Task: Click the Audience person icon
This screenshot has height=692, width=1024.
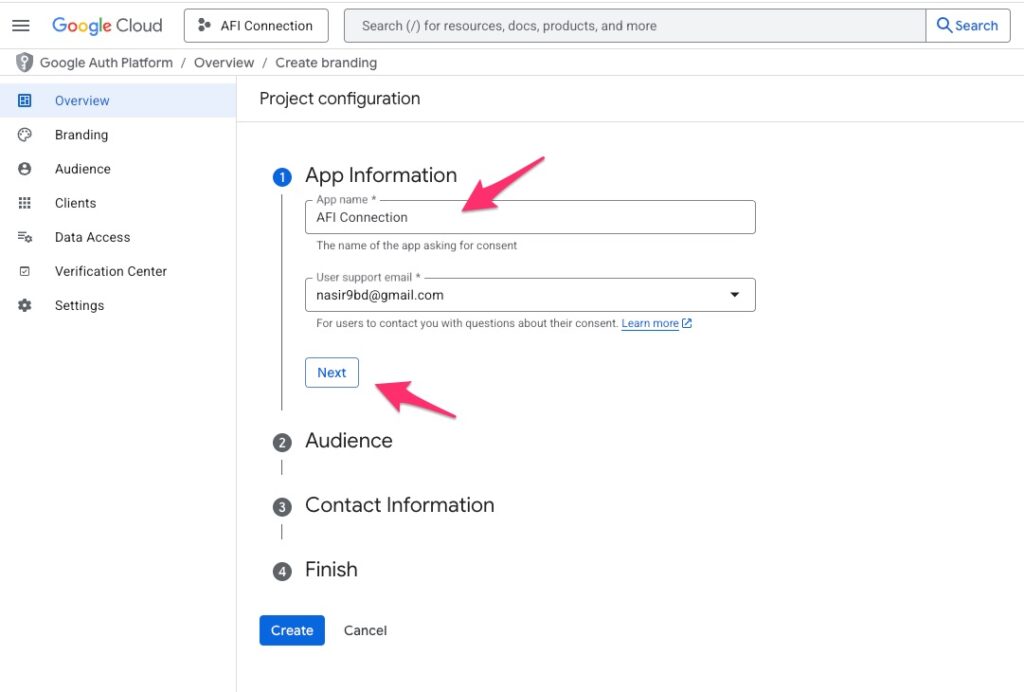Action: click(25, 169)
